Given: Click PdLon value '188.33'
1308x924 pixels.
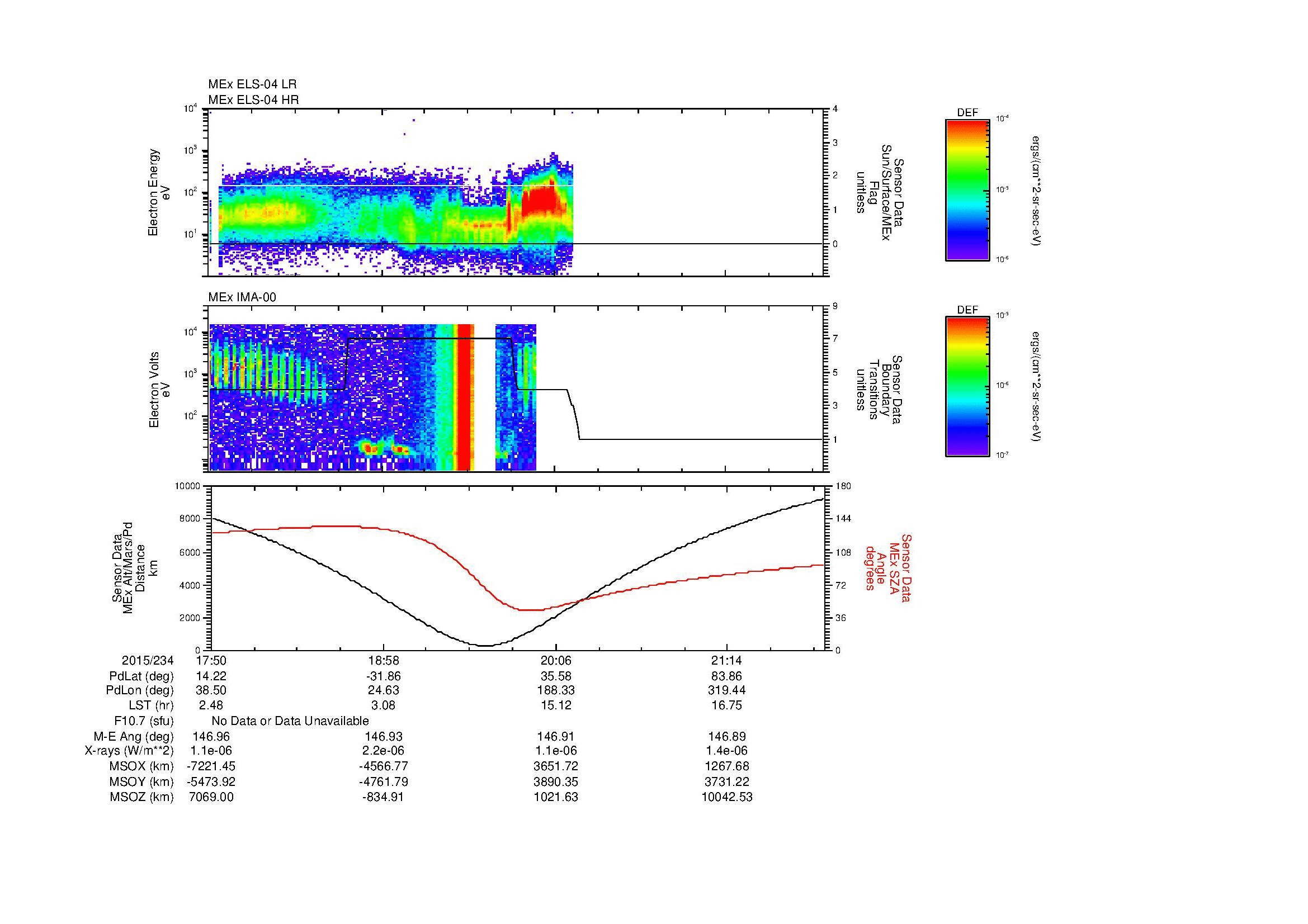Looking at the screenshot, I should coord(556,690).
